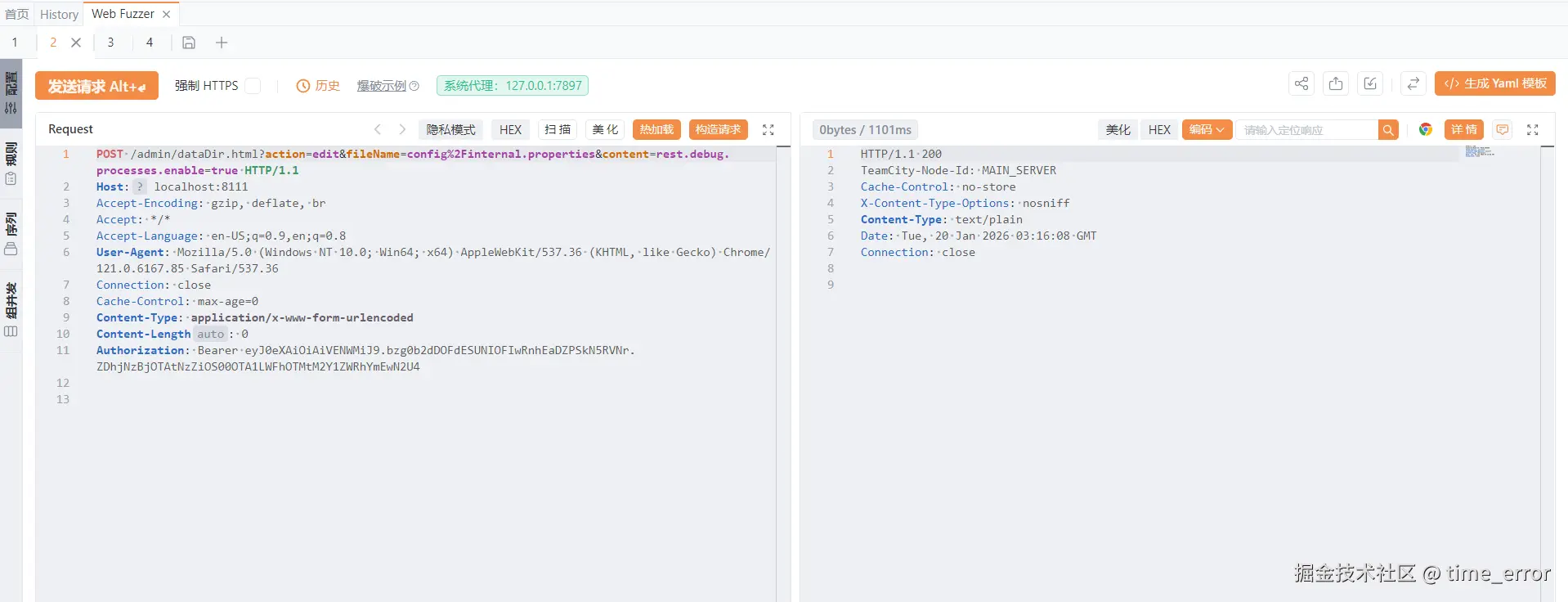This screenshot has height=602, width=1568.
Task: Go to previous request with left chevron
Action: tap(377, 129)
